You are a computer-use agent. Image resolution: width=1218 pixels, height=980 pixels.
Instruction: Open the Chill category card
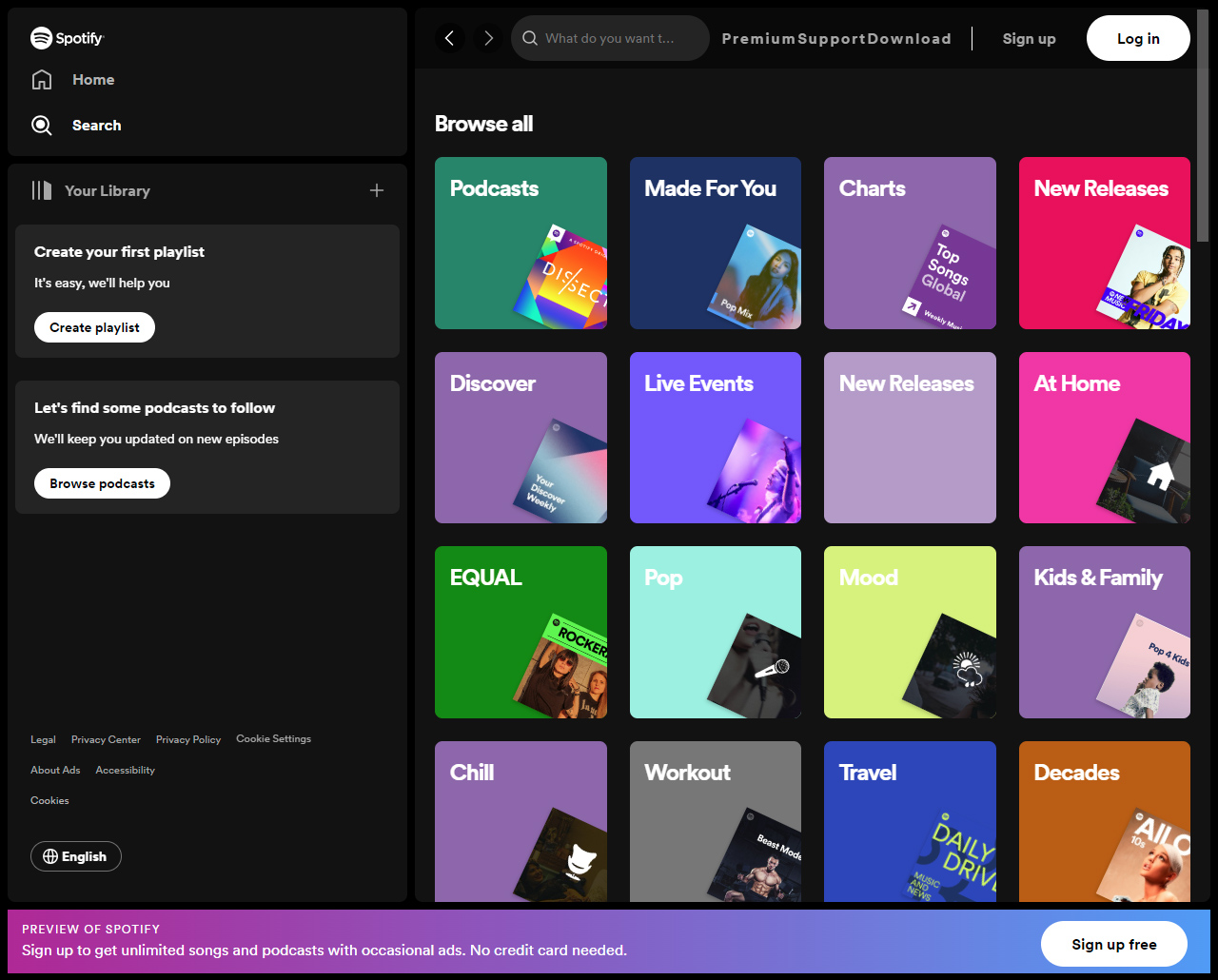pyautogui.click(x=521, y=822)
